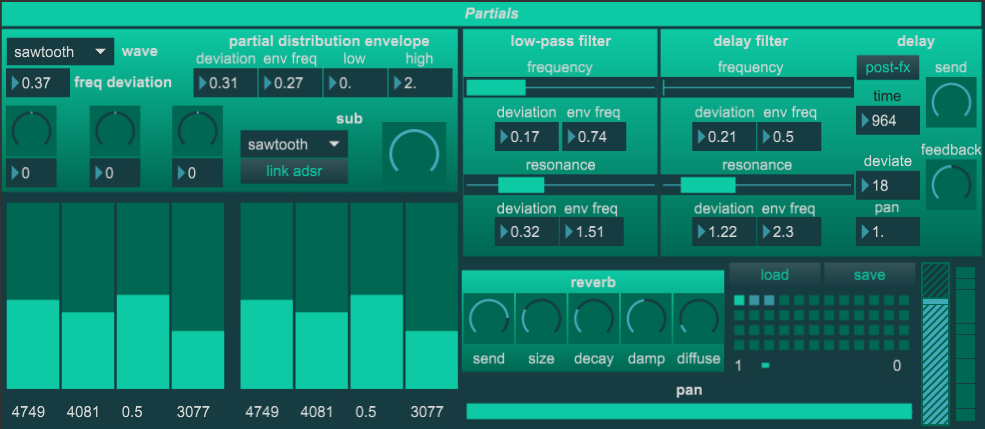Toggle the link adsr button
Viewport: 985px width, 429px height.
point(294,171)
